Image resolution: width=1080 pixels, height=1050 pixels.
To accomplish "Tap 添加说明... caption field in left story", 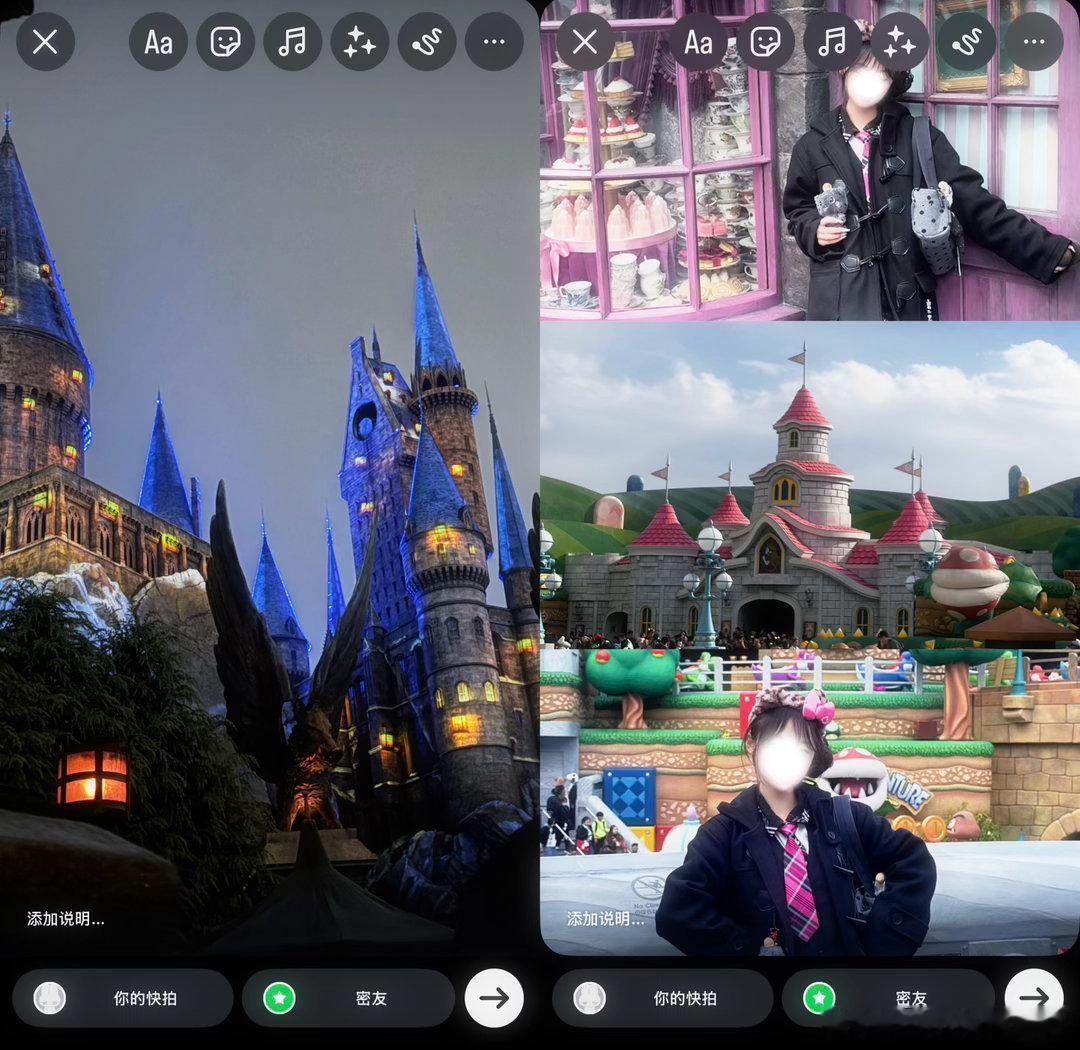I will click(66, 918).
